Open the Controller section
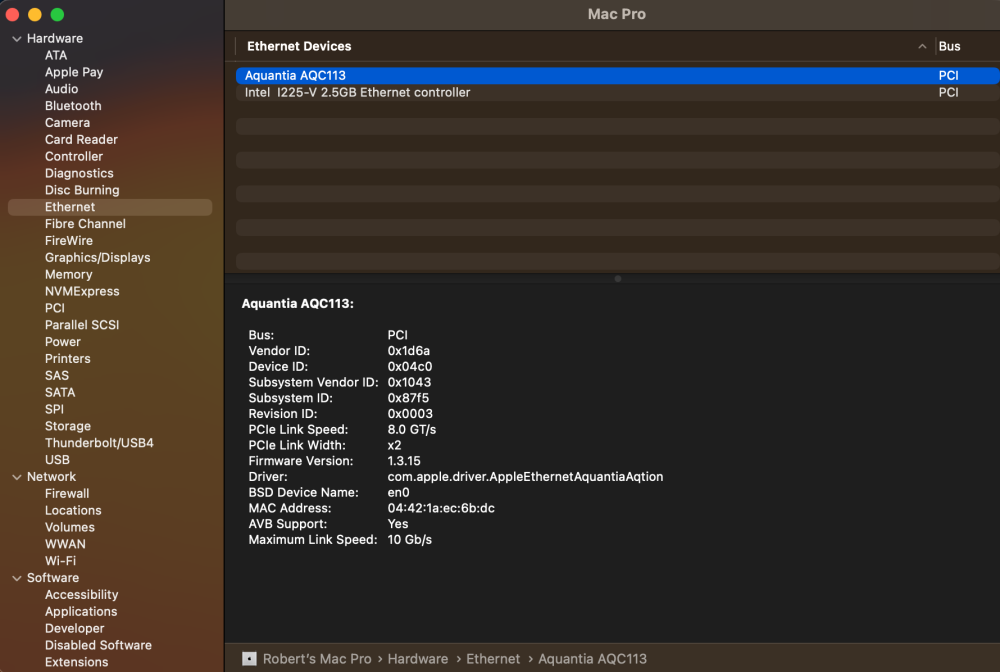This screenshot has height=672, width=1000. click(73, 156)
